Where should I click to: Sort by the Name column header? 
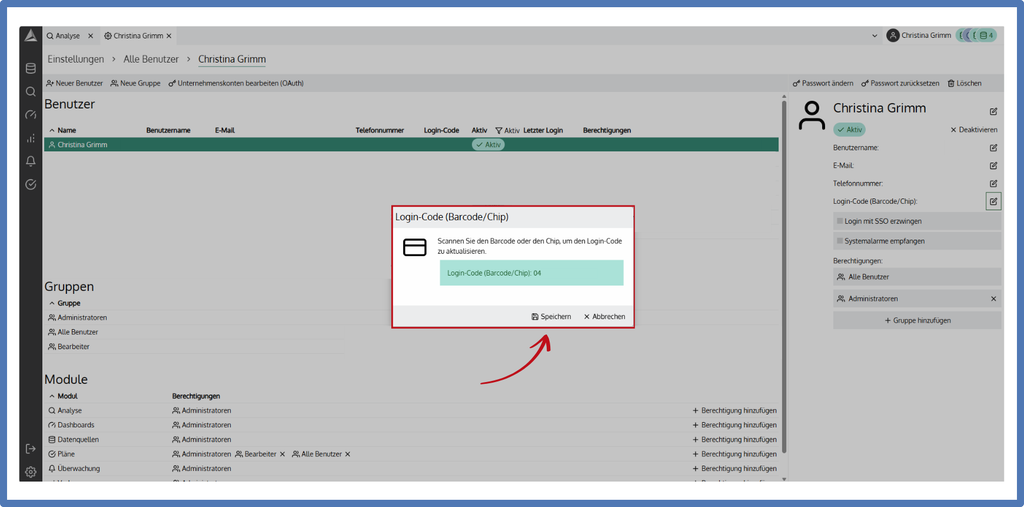tap(63, 131)
